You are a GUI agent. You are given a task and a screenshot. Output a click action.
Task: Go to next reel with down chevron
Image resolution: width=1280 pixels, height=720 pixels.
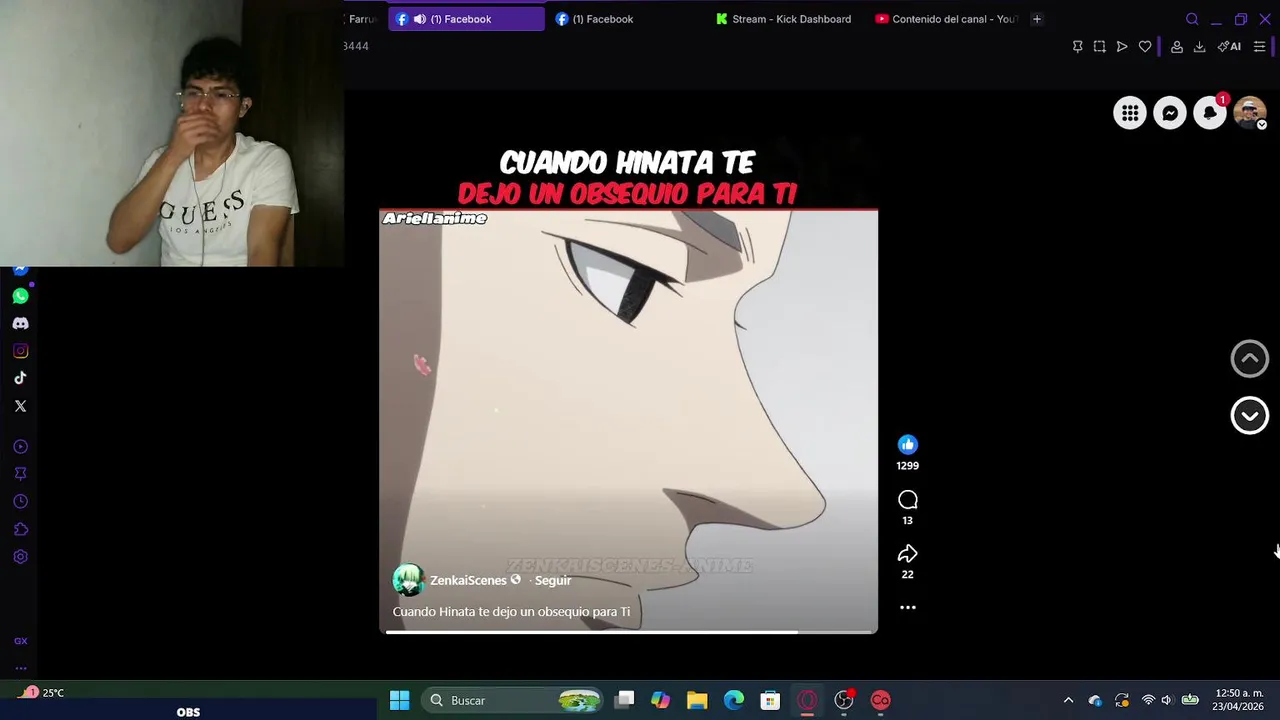pyautogui.click(x=1249, y=416)
